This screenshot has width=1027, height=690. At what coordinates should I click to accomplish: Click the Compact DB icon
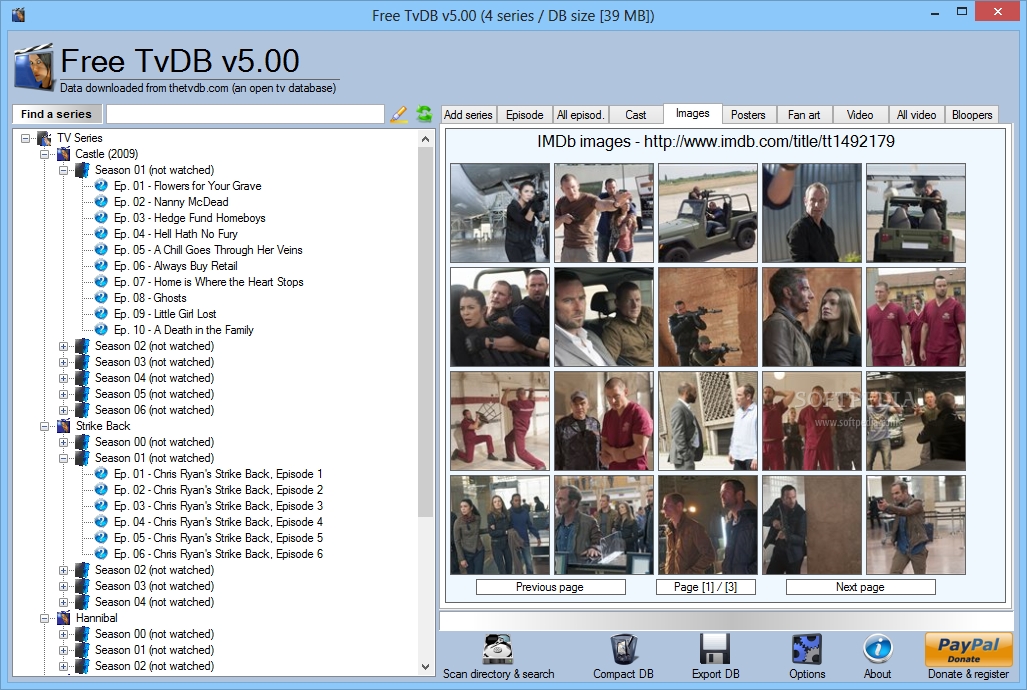pos(623,649)
